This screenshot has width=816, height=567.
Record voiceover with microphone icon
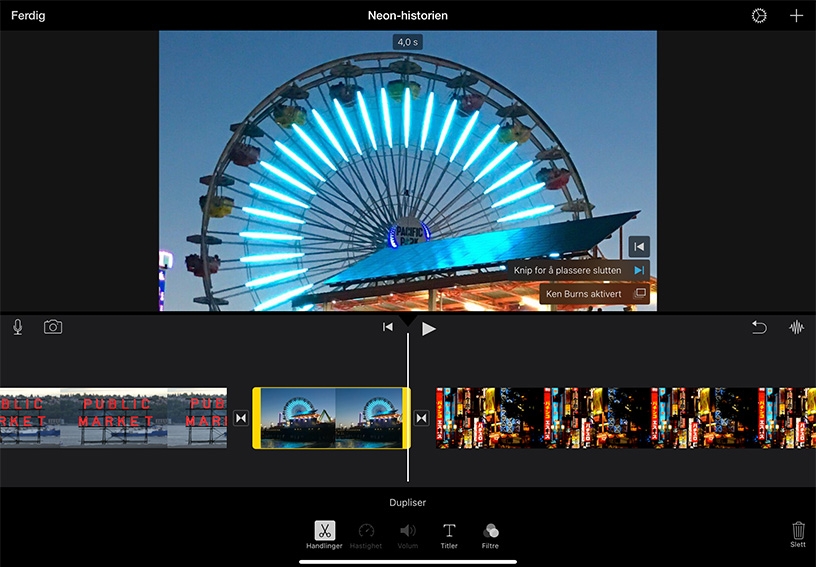(18, 327)
